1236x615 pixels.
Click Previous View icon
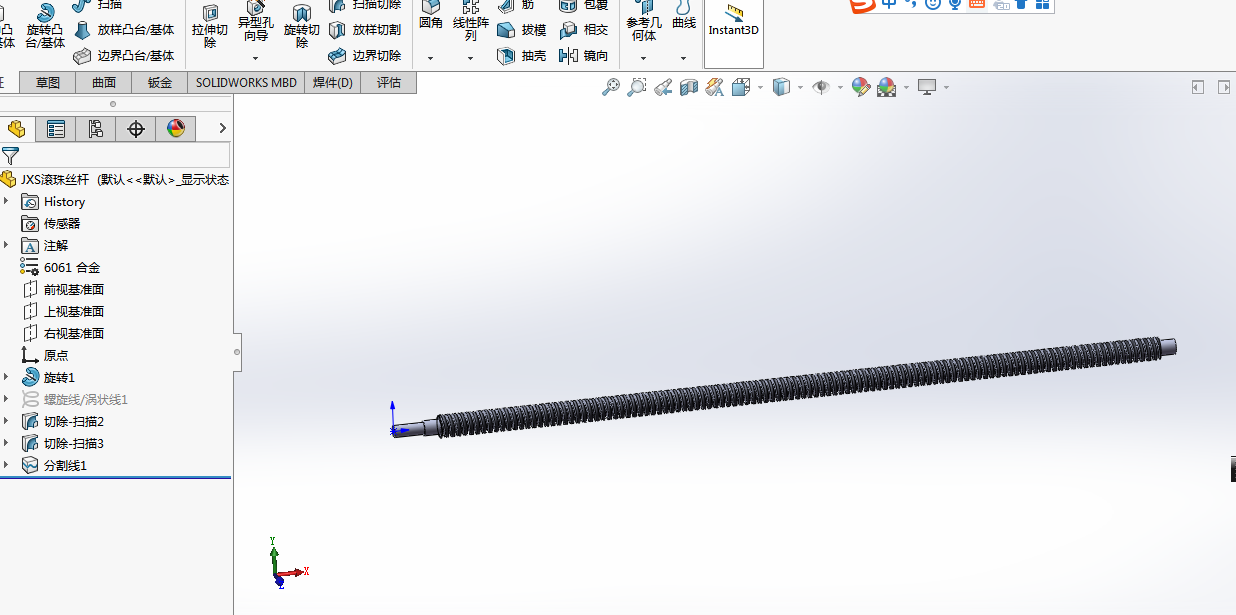click(x=663, y=88)
